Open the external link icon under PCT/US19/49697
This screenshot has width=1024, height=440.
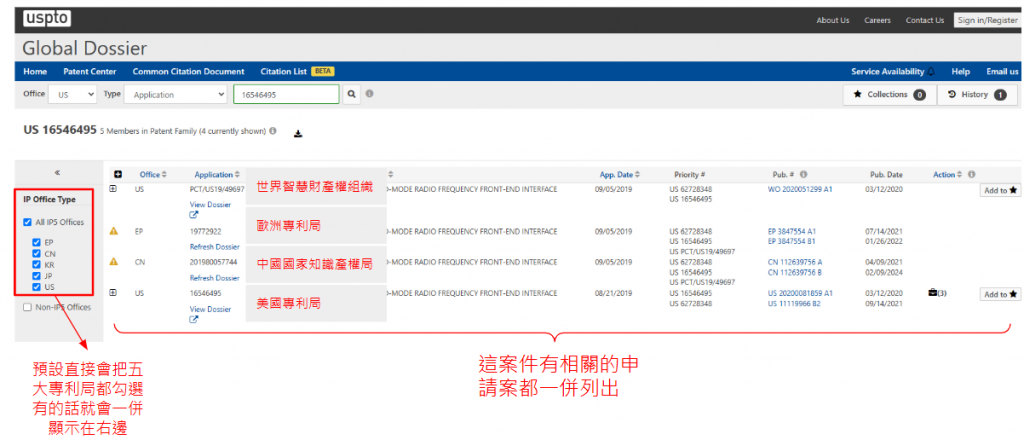[x=194, y=215]
